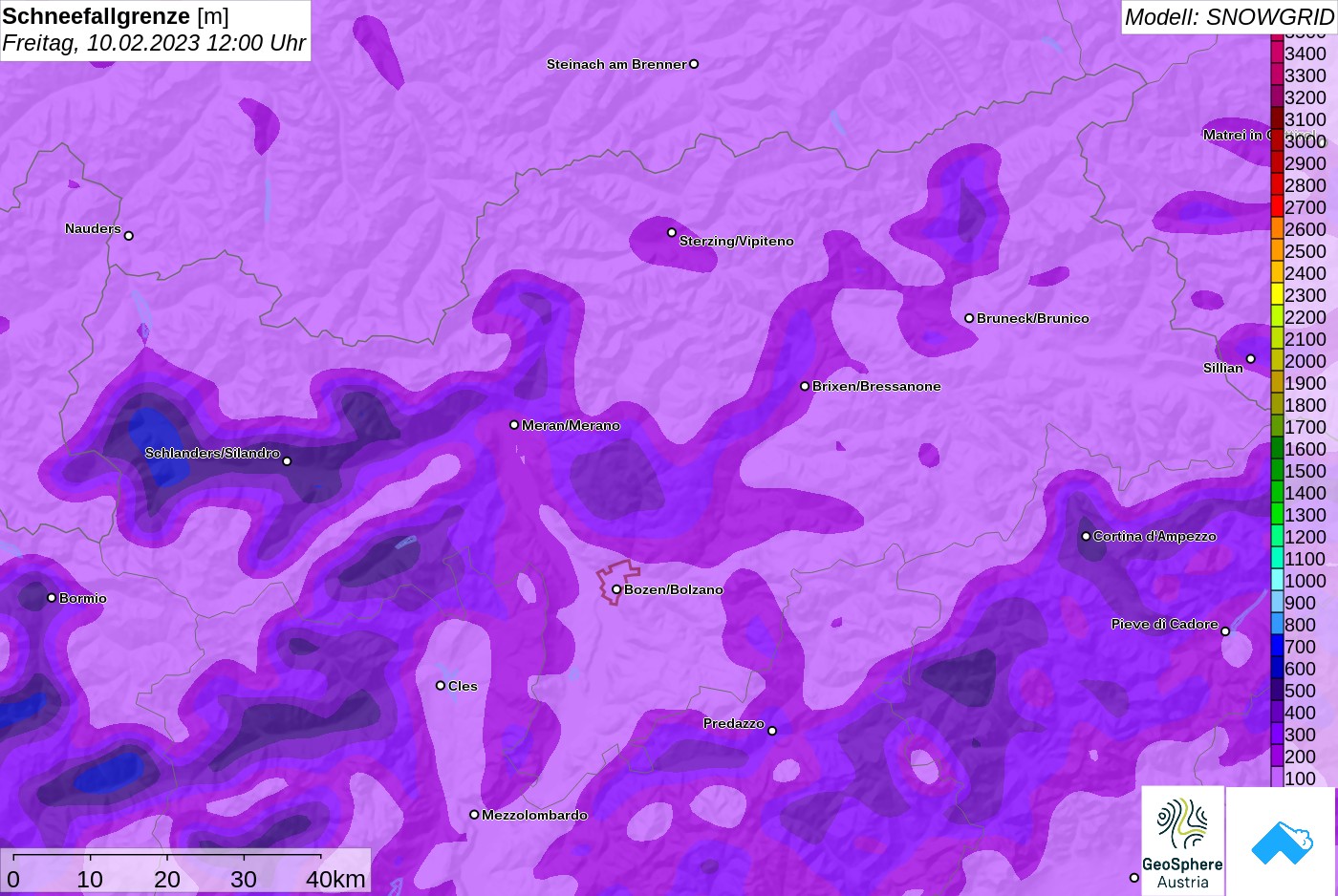Pick the 400 m indigo legend swatch

click(x=1277, y=712)
